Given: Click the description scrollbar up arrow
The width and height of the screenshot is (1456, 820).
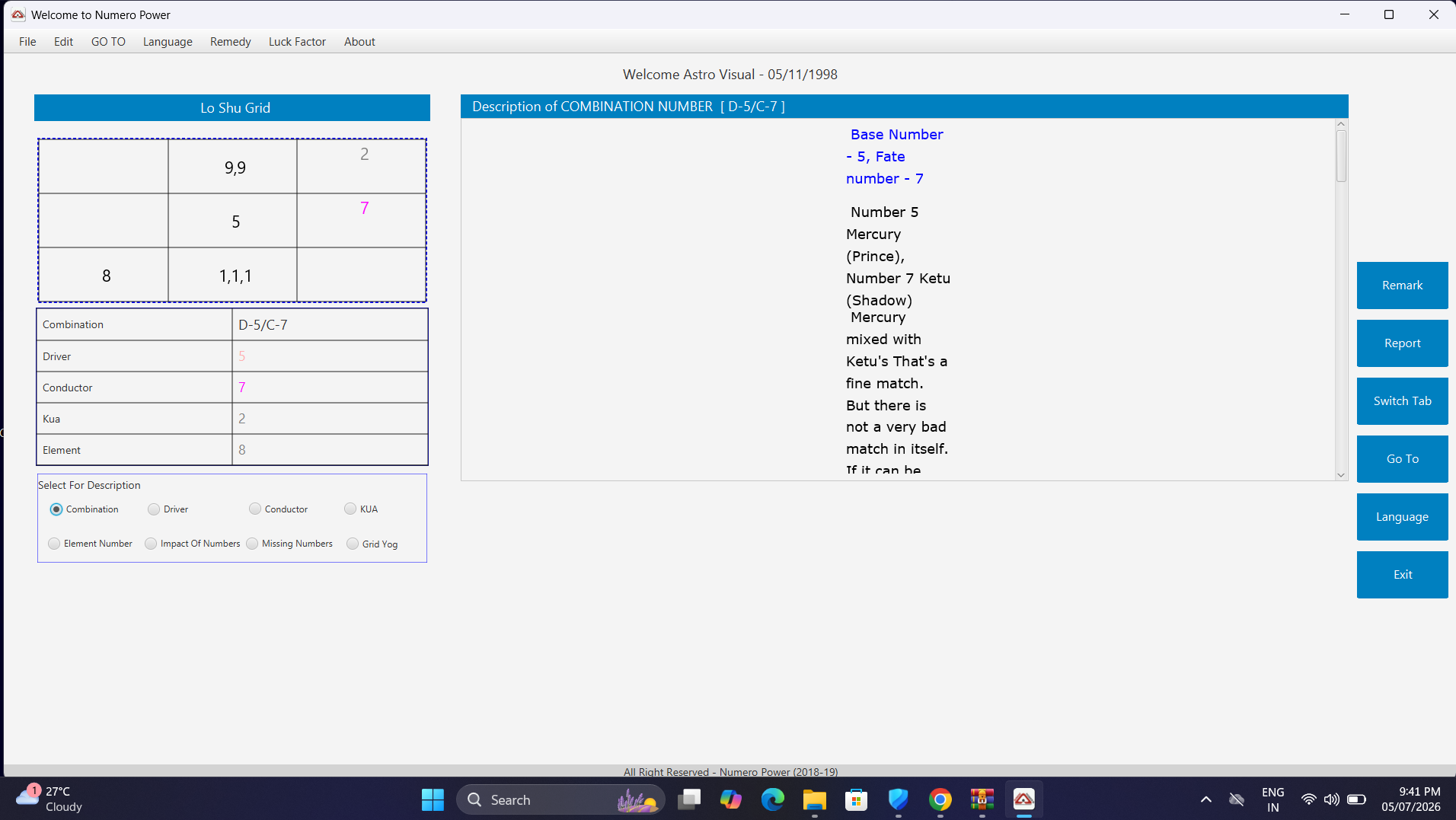Looking at the screenshot, I should pyautogui.click(x=1341, y=124).
